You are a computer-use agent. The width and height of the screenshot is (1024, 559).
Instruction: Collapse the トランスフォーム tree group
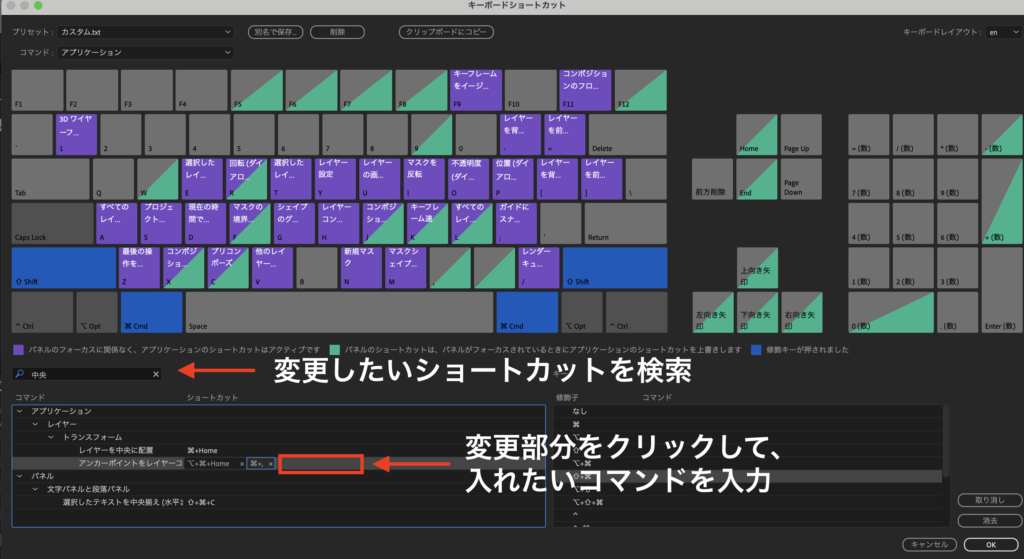coord(51,437)
